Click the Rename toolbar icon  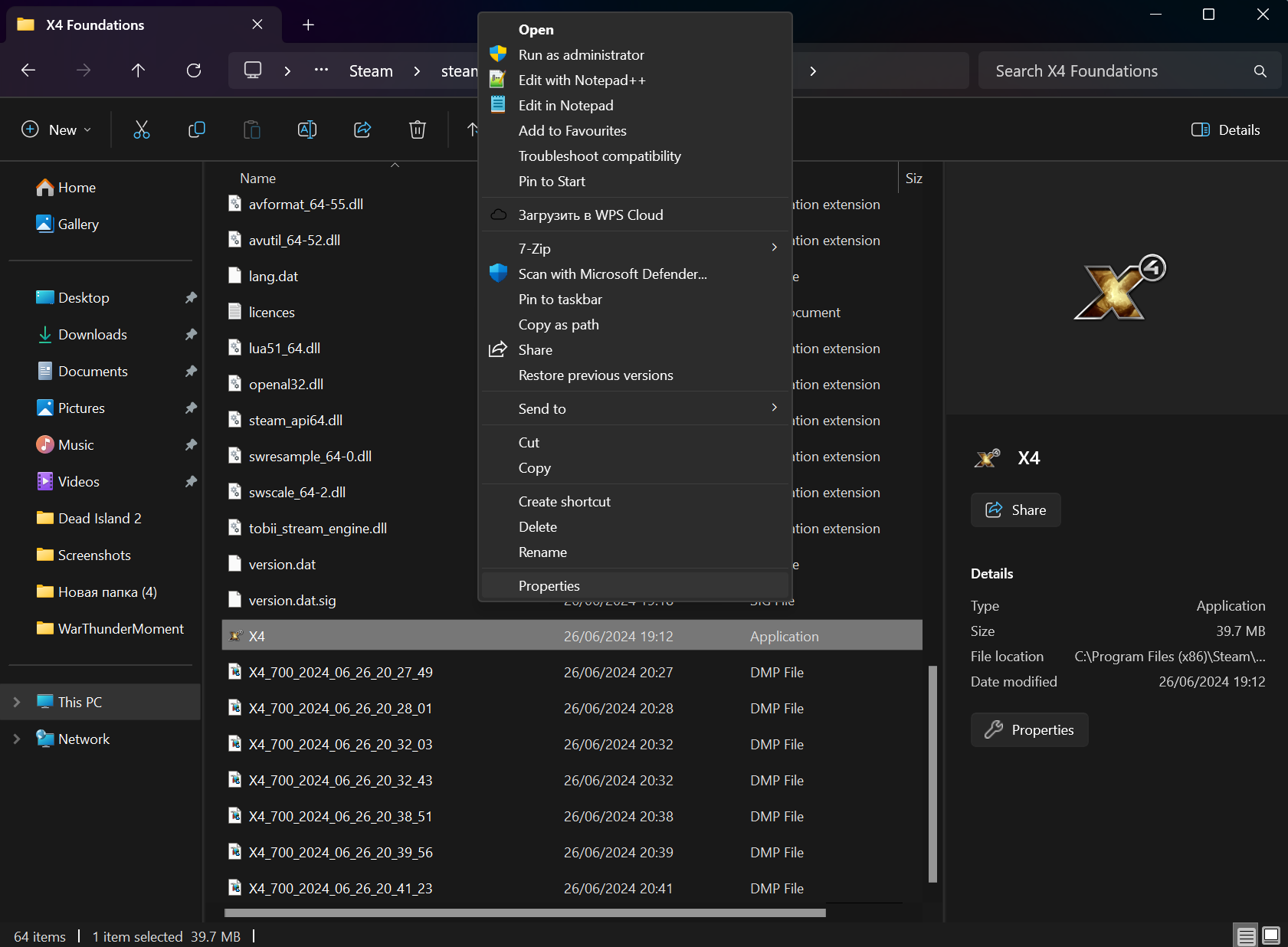[x=307, y=129]
